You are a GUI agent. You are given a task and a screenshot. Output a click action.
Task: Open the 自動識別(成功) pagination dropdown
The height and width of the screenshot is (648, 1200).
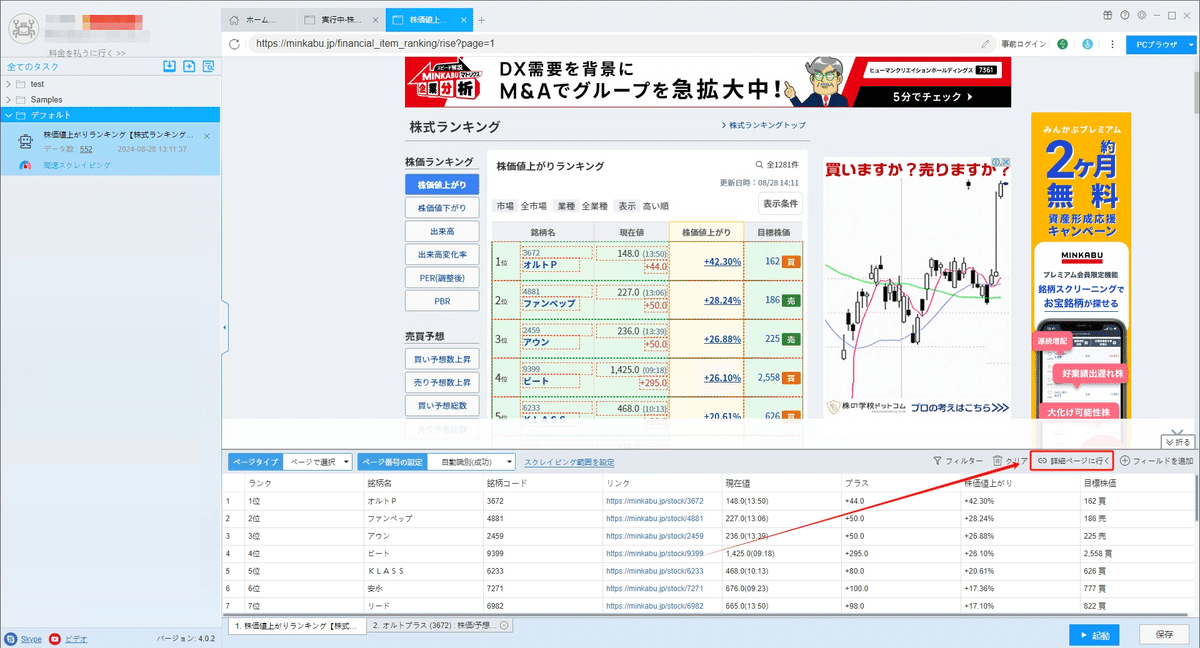471,462
